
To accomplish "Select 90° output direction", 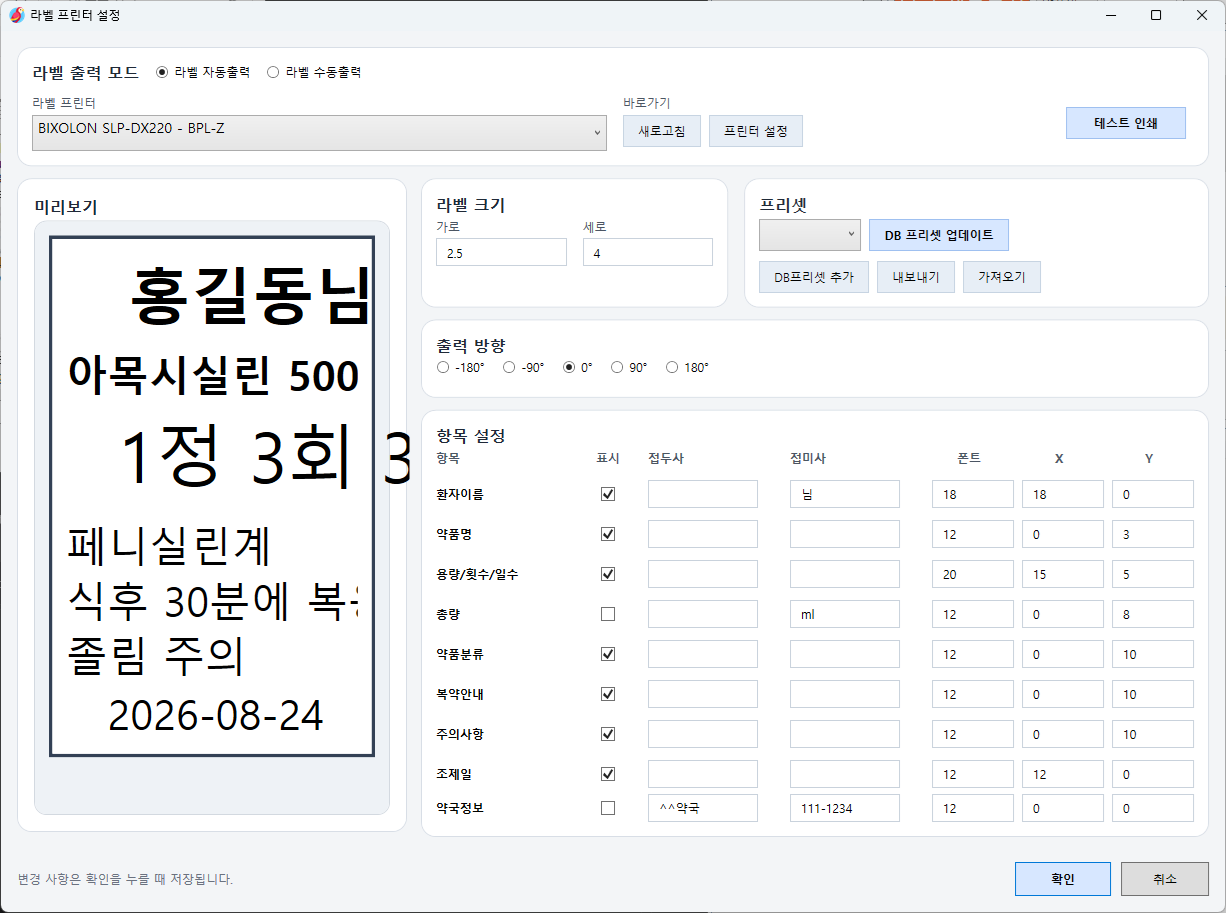I will pos(629,367).
